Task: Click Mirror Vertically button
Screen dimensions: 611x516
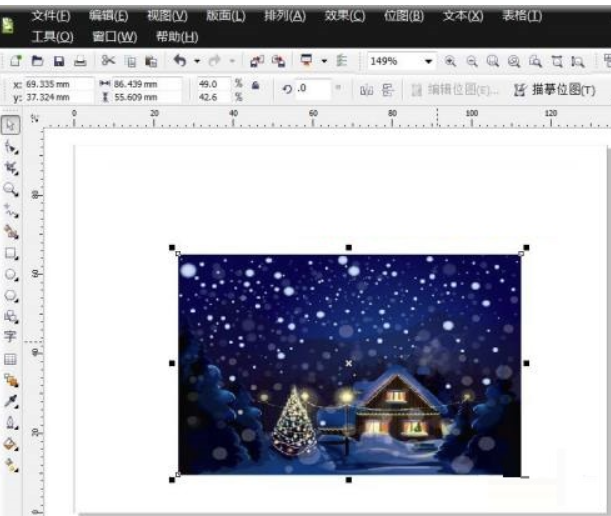Action: click(388, 90)
